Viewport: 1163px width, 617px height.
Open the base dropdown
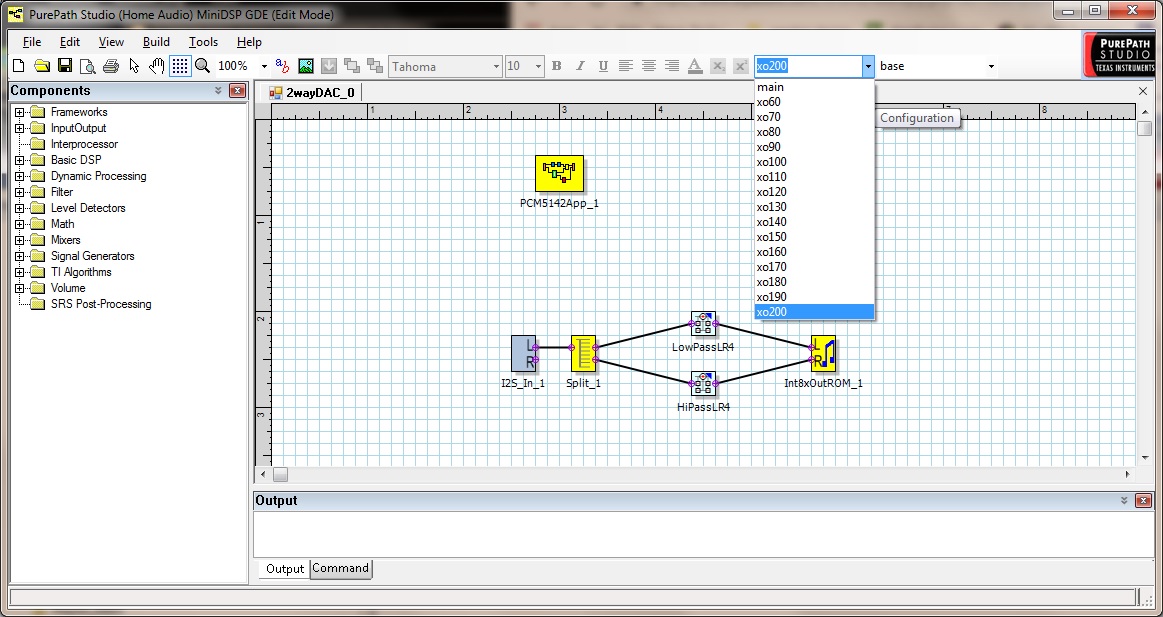coord(991,66)
